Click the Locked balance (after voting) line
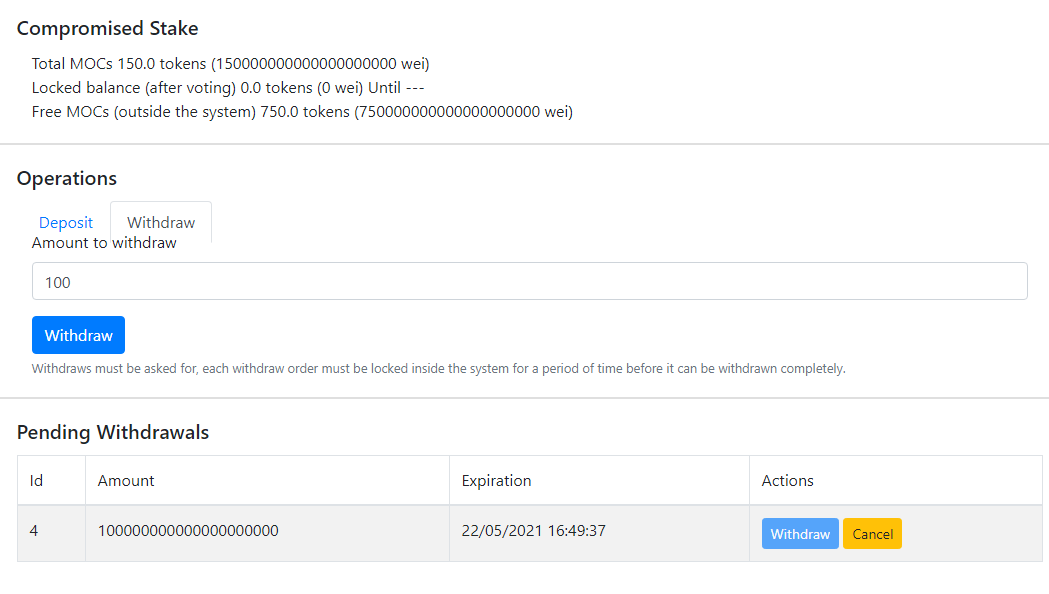The height and width of the screenshot is (594, 1049). click(228, 88)
